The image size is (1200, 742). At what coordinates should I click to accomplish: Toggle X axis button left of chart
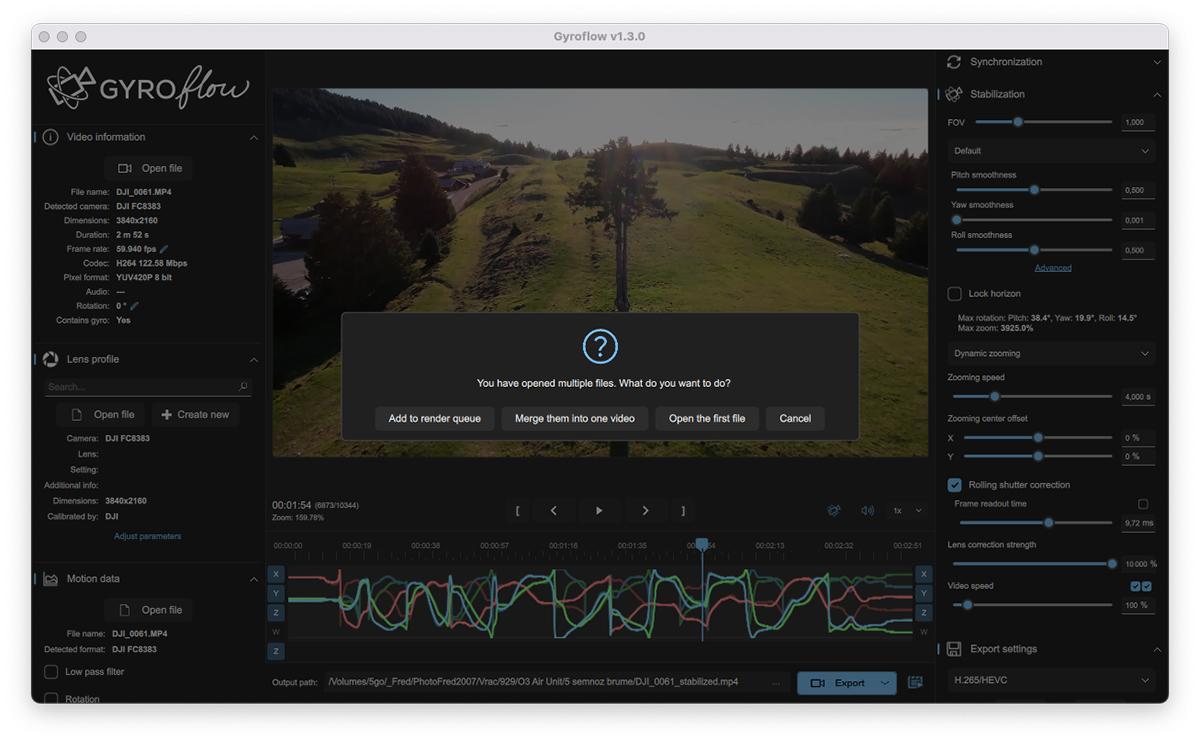tap(276, 574)
